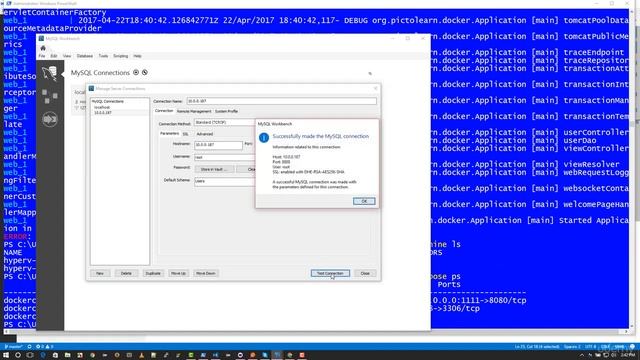The width and height of the screenshot is (640, 360).
Task: Click the Windows Start button
Action: click(x=6, y=355)
